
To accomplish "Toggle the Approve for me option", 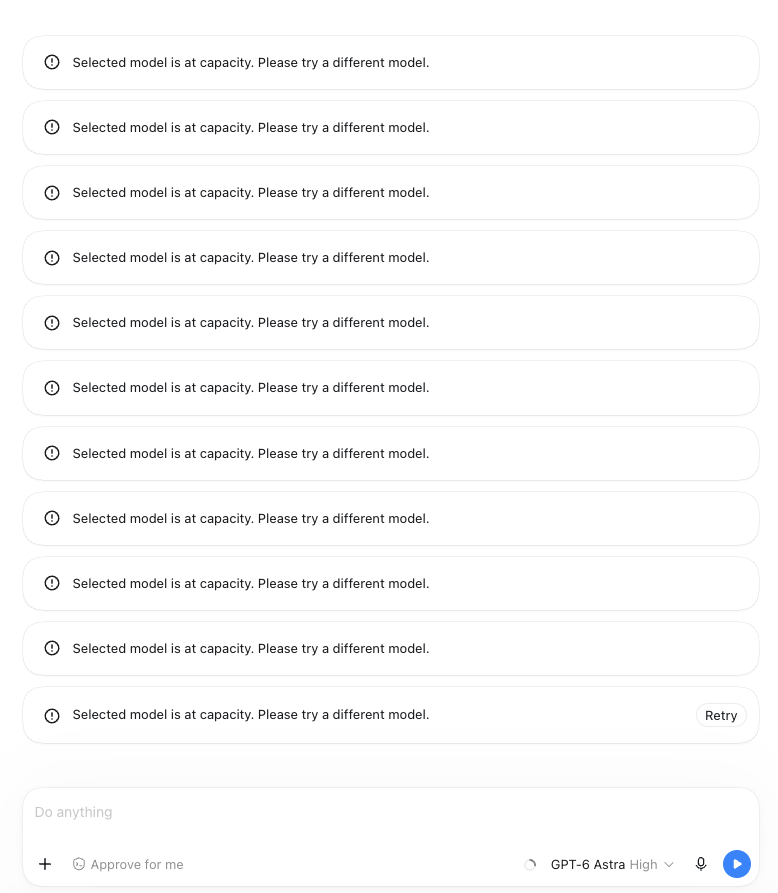I will (x=128, y=865).
